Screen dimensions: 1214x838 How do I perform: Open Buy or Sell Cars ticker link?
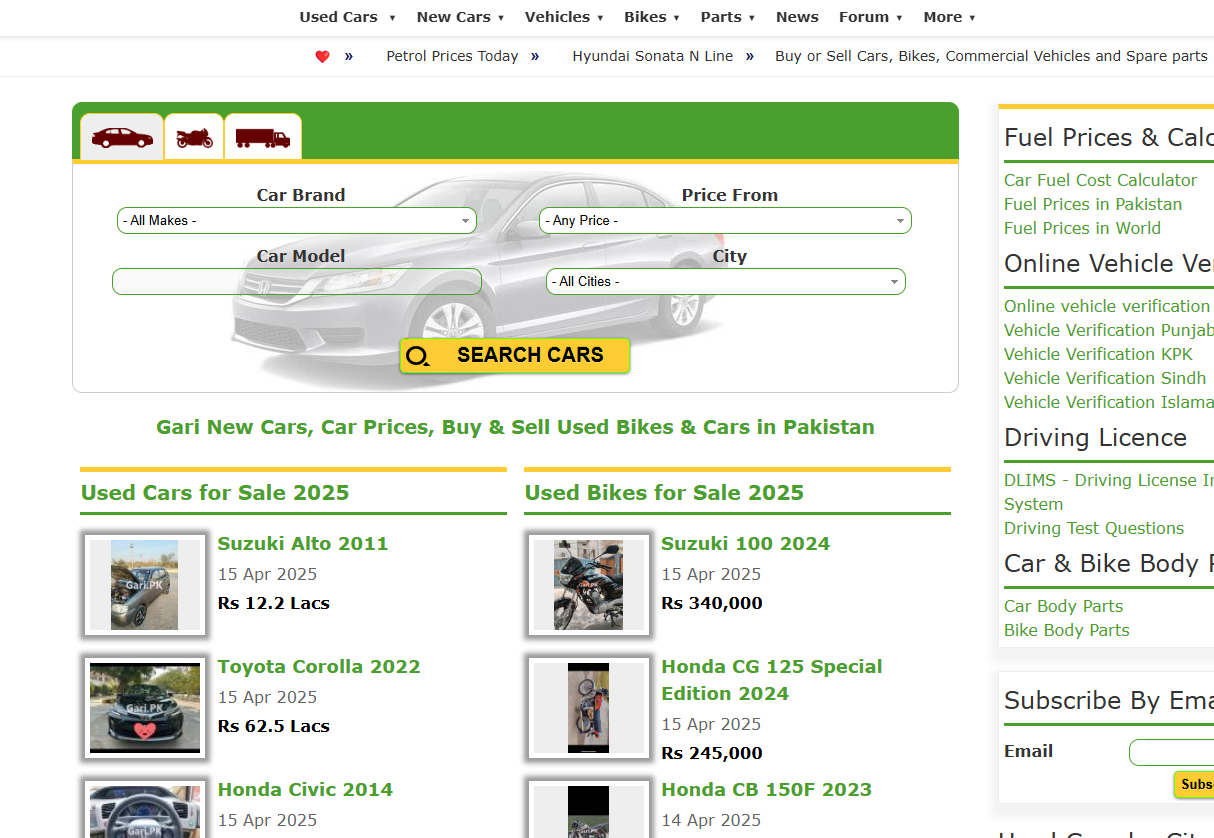[991, 56]
